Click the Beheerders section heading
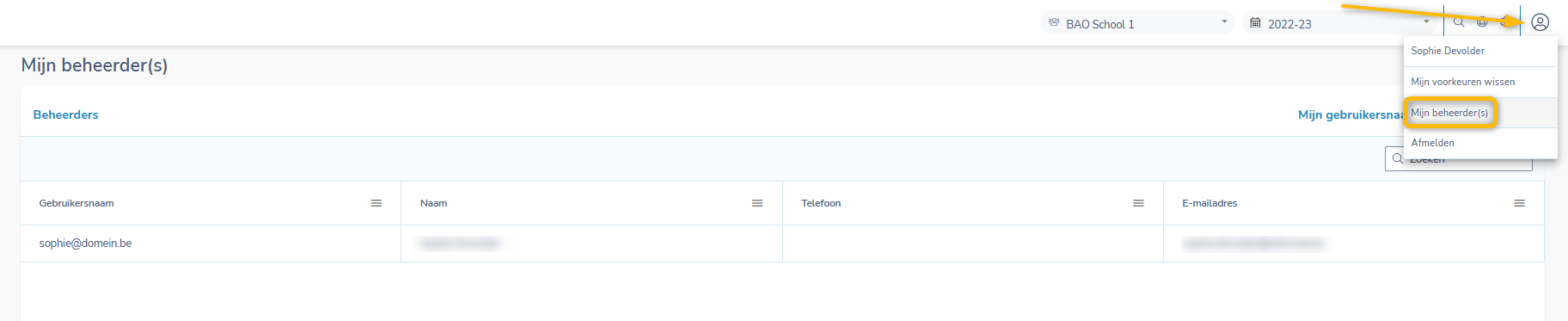Viewport: 1568px width, 321px height. point(65,114)
